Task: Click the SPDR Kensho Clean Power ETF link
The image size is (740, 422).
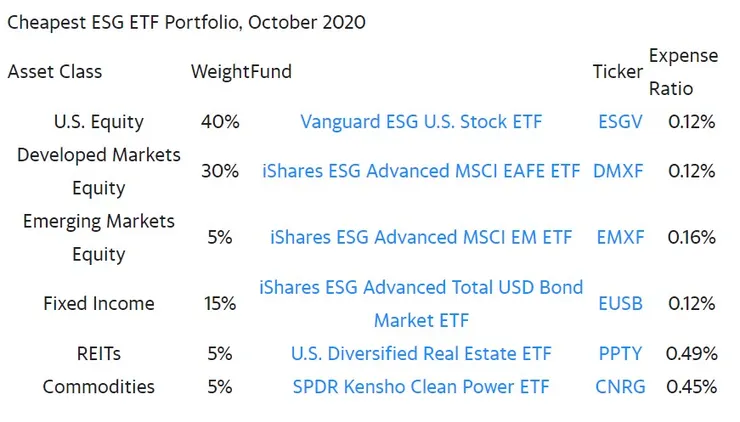Action: point(421,386)
